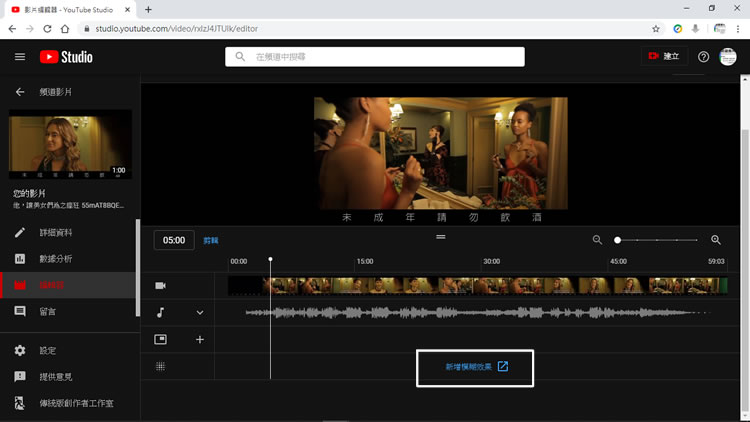
Task: Go back to channel videos arrow
Action: (20, 92)
